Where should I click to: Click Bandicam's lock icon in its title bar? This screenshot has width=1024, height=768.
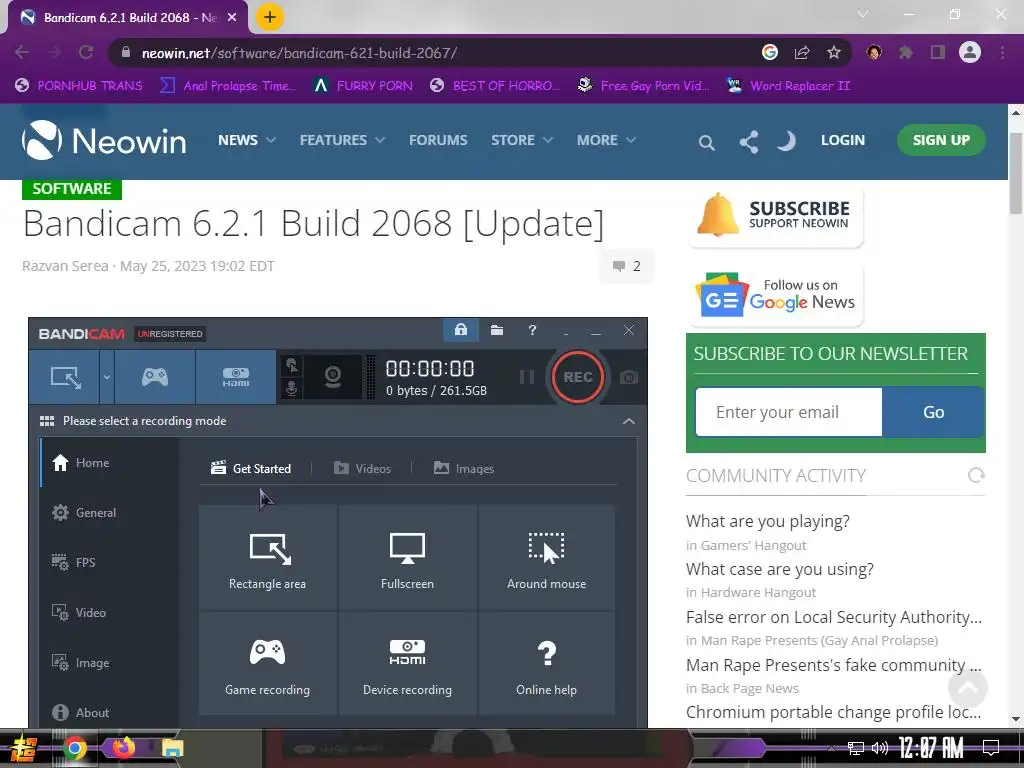[460, 330]
